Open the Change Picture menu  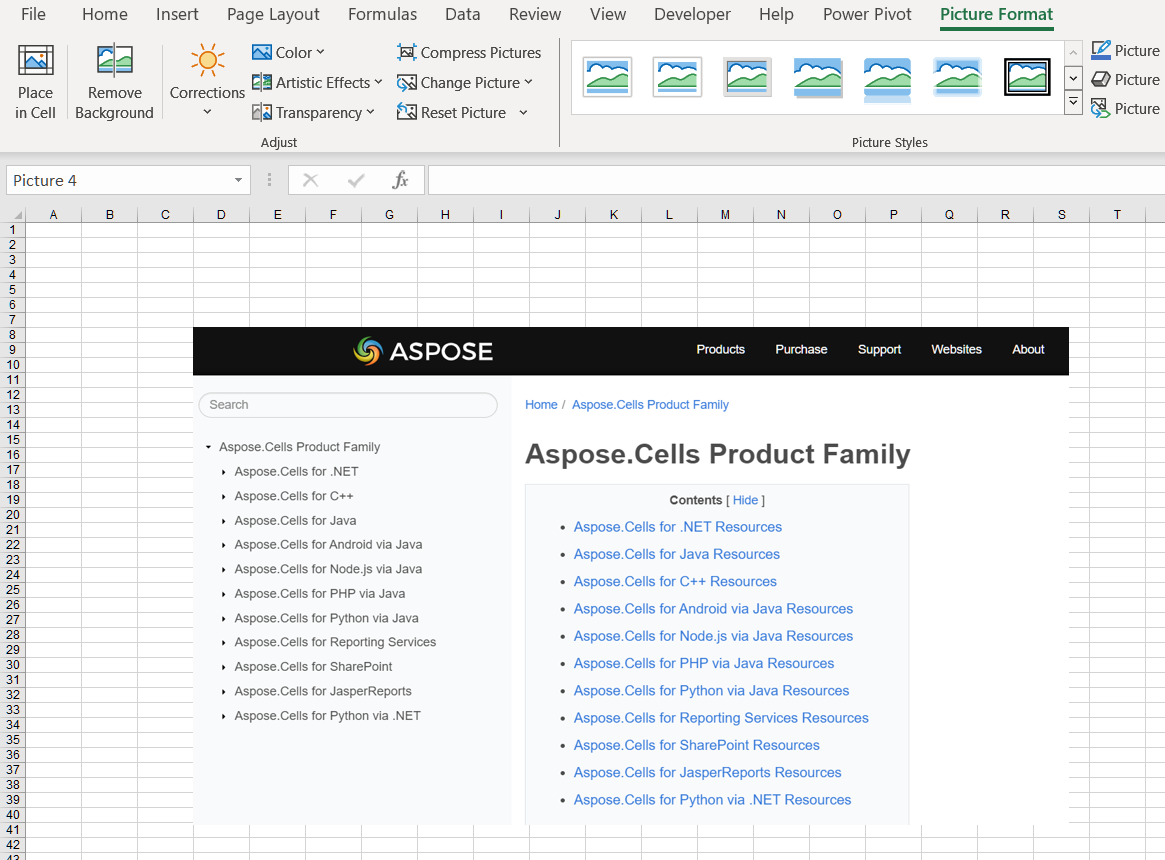[x=465, y=83]
